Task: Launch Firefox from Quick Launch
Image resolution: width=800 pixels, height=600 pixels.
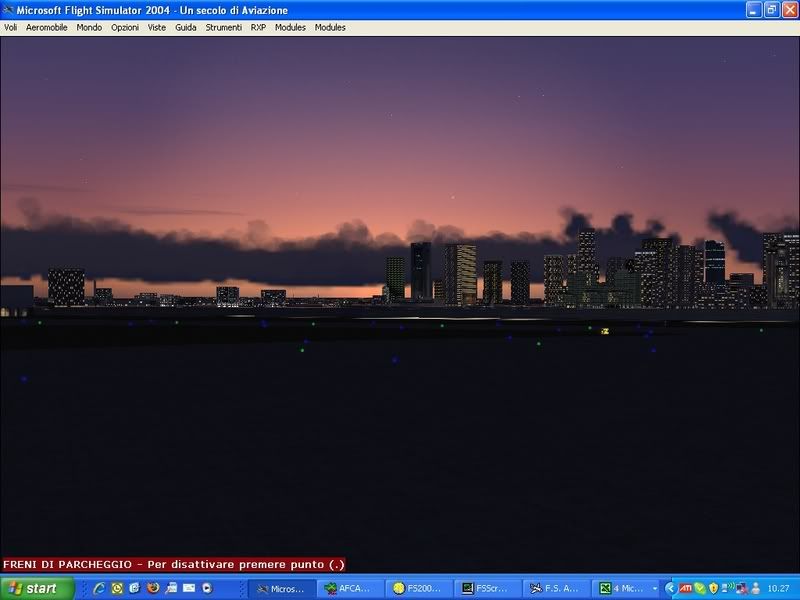Action: [153, 588]
